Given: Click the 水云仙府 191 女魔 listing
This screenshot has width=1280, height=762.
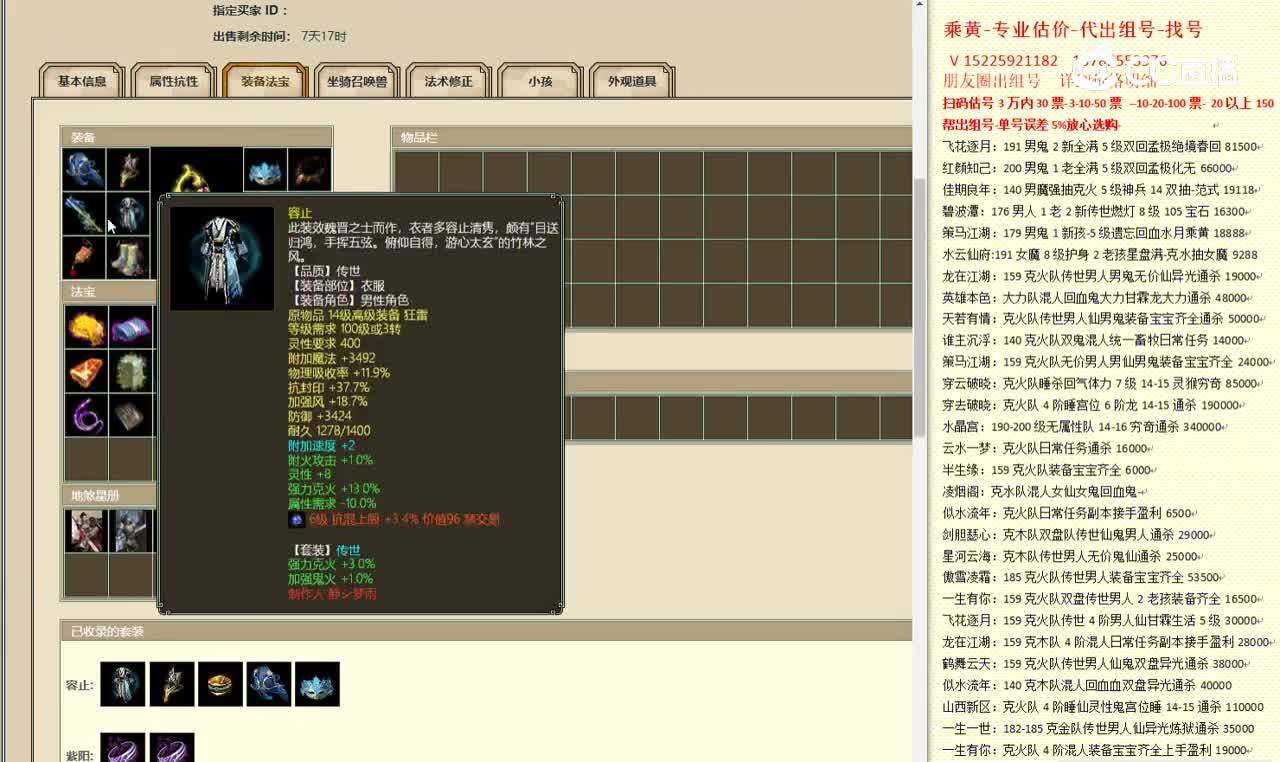Looking at the screenshot, I should coord(1100,255).
